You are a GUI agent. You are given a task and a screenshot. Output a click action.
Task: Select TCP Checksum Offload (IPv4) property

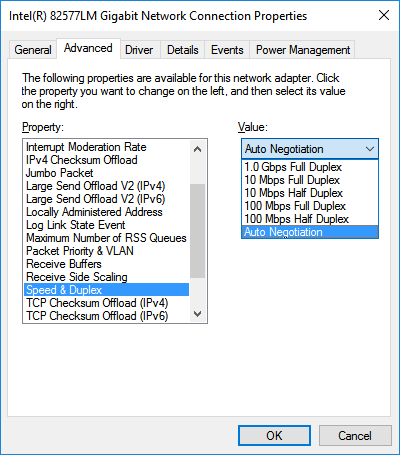tap(107, 303)
